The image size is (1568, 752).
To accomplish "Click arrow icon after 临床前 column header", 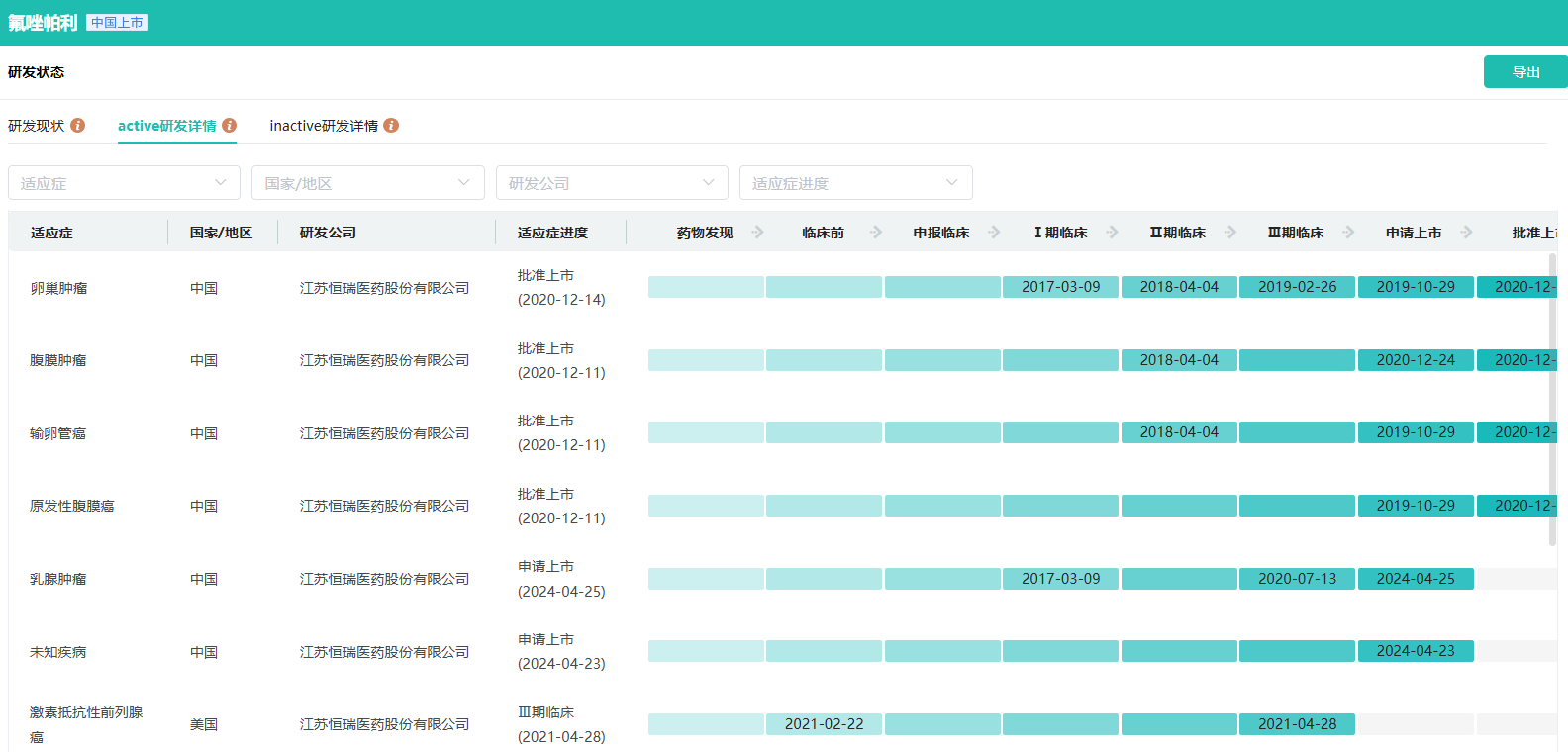I will point(876,233).
